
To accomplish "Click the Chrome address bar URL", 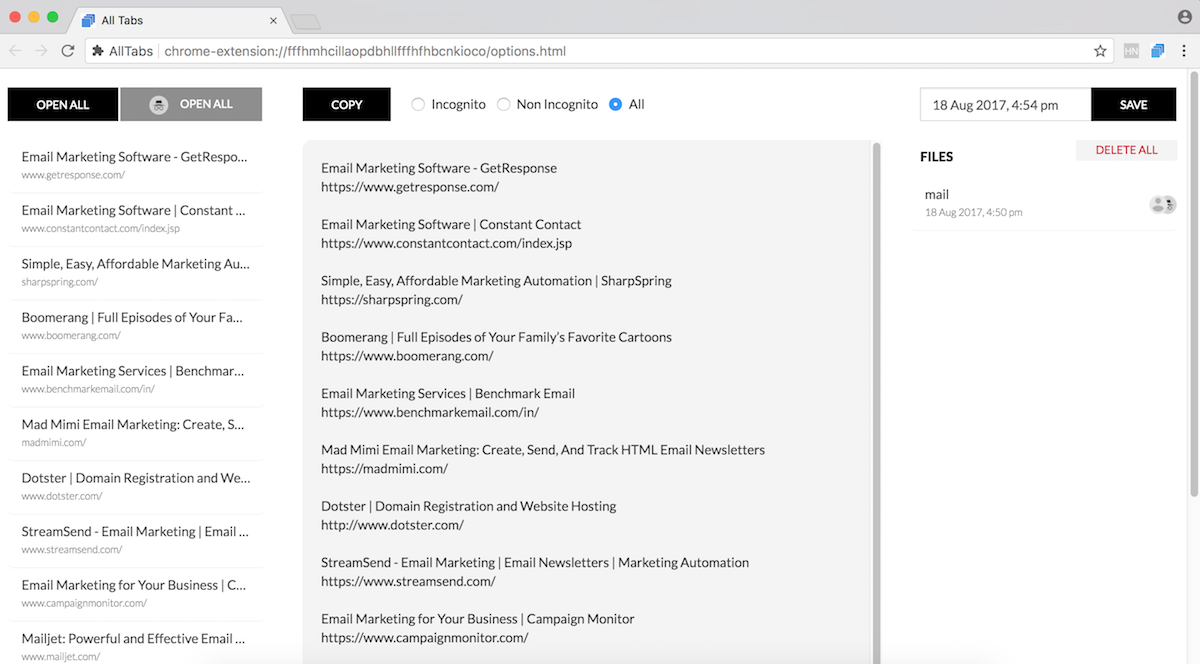I will (365, 50).
